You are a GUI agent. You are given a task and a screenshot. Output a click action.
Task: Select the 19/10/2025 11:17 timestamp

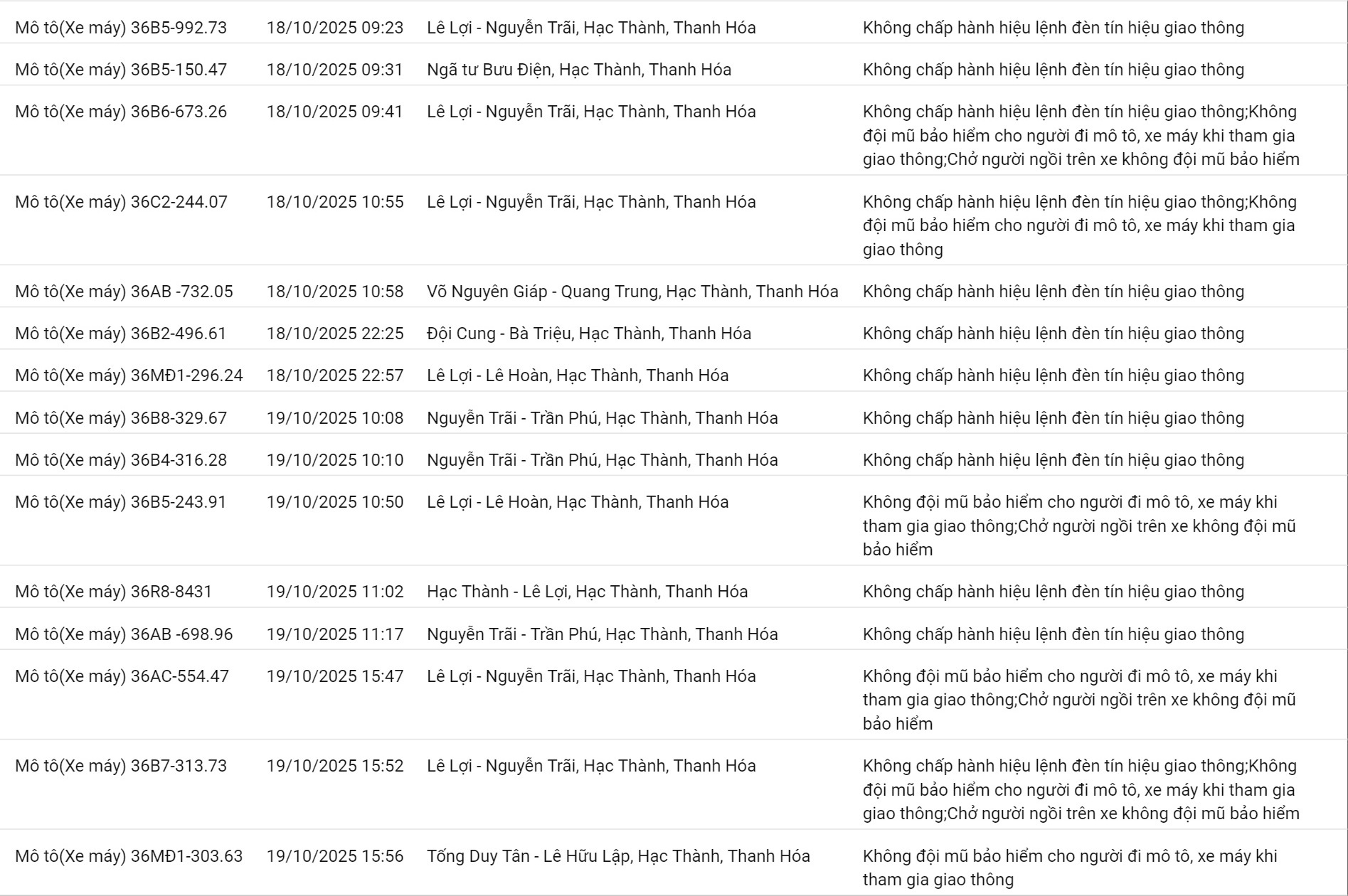click(334, 634)
